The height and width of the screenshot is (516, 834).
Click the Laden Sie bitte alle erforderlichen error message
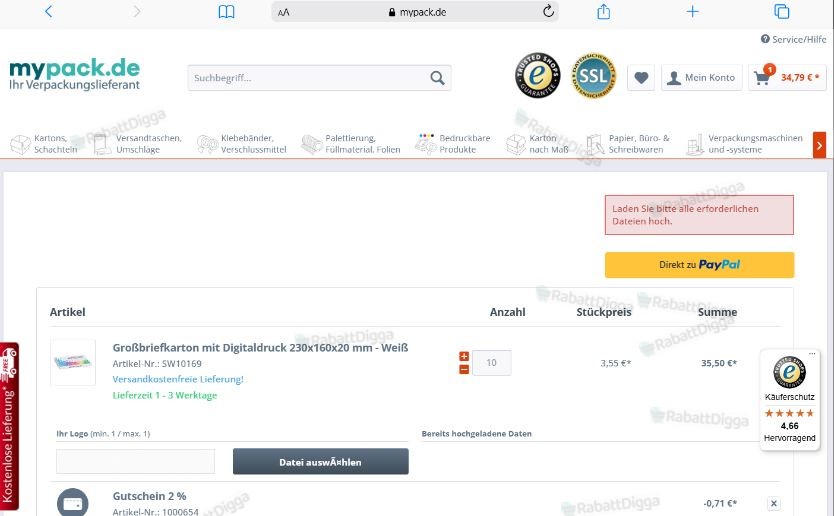(699, 215)
